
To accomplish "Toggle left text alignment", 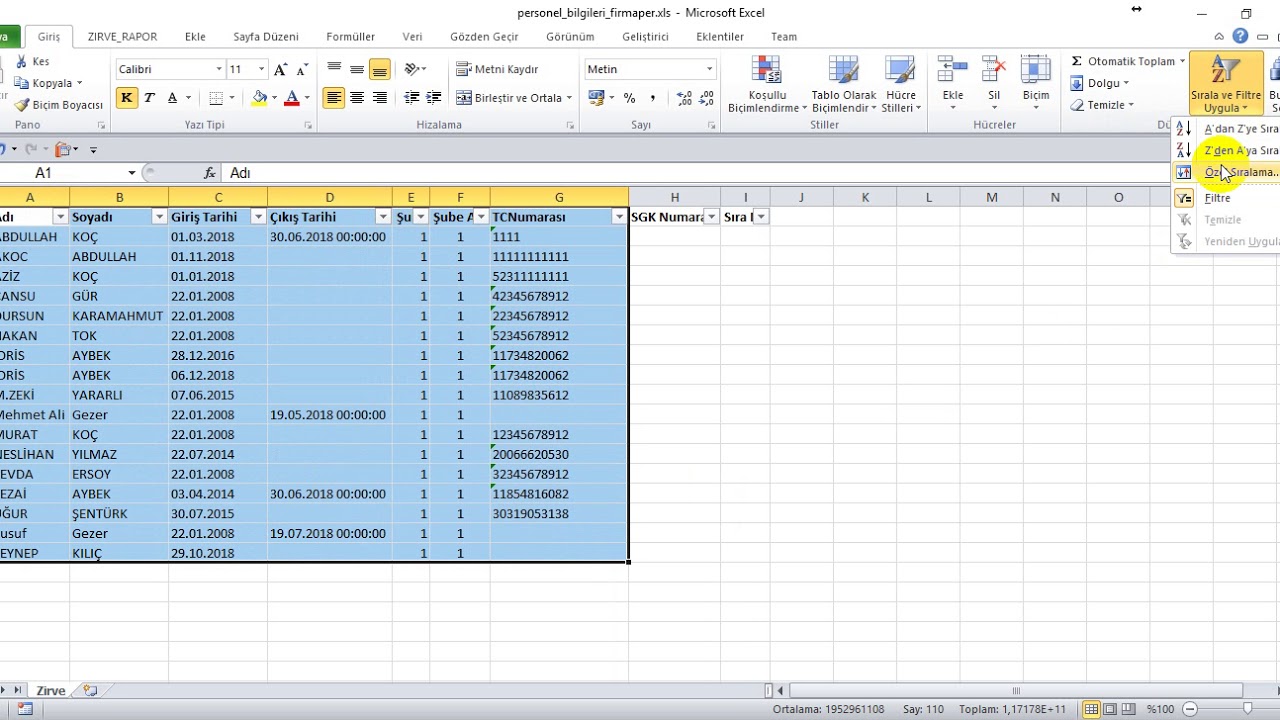I will pyautogui.click(x=334, y=98).
